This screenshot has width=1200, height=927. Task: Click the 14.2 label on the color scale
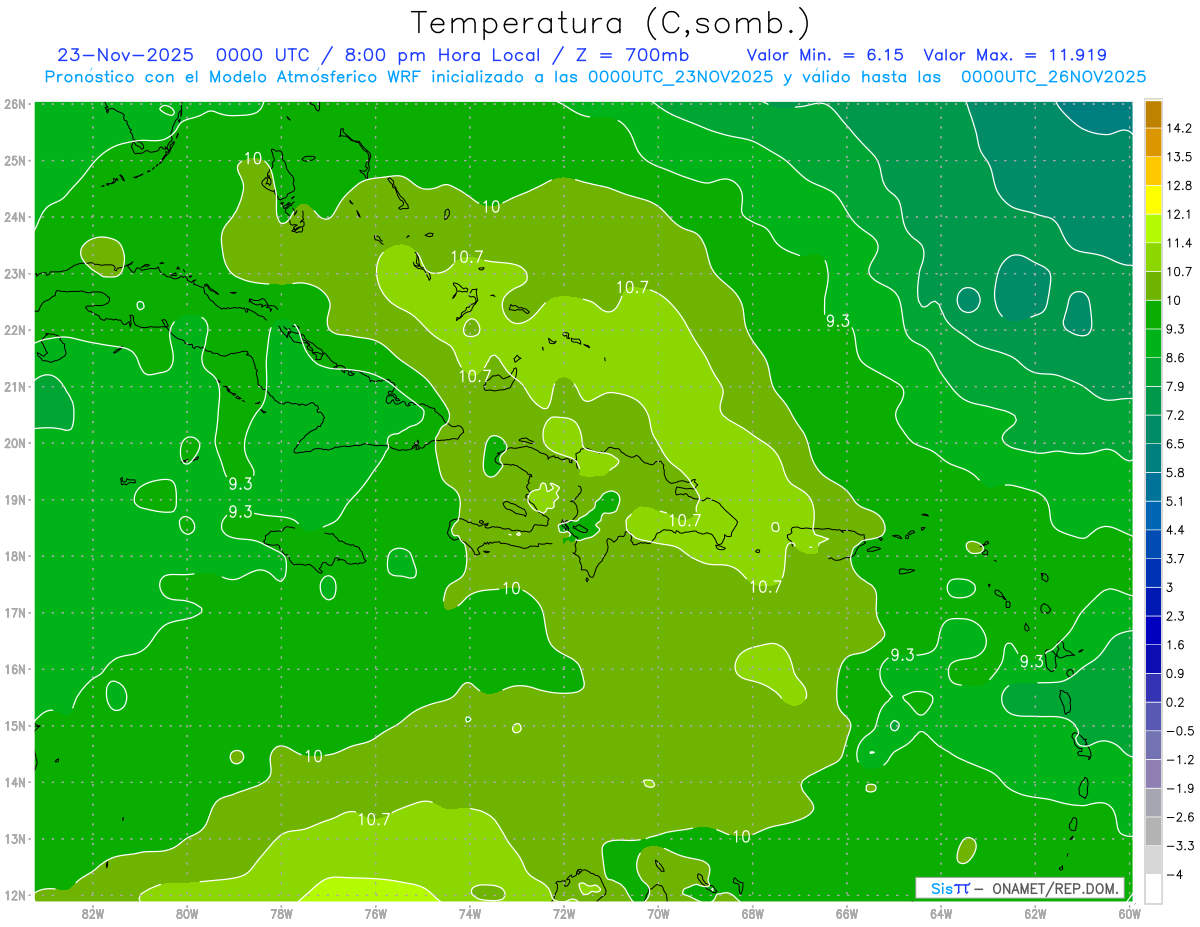tap(1178, 128)
